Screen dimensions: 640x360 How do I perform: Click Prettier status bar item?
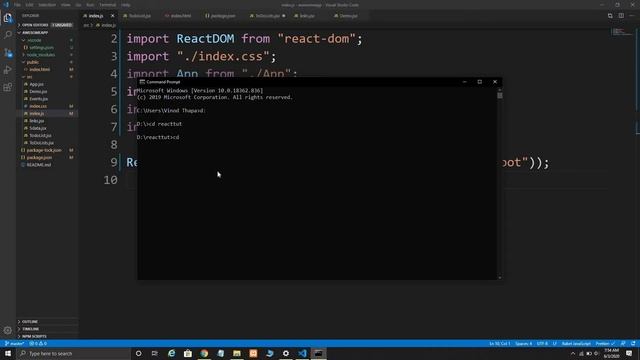pyautogui.click(x=605, y=343)
